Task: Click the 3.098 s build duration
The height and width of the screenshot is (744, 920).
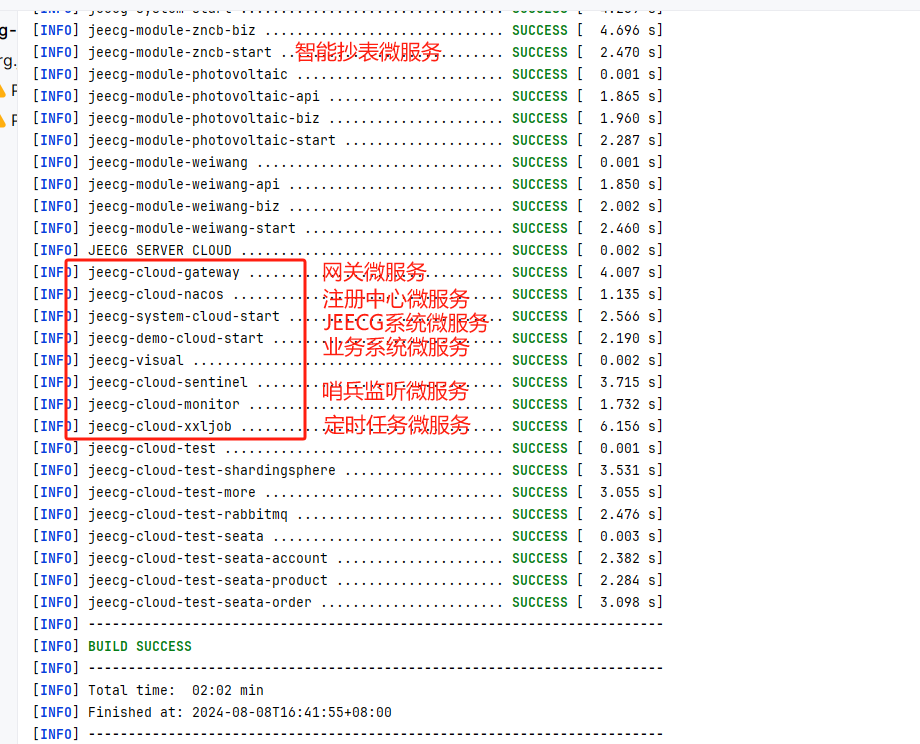Action: pos(628,603)
